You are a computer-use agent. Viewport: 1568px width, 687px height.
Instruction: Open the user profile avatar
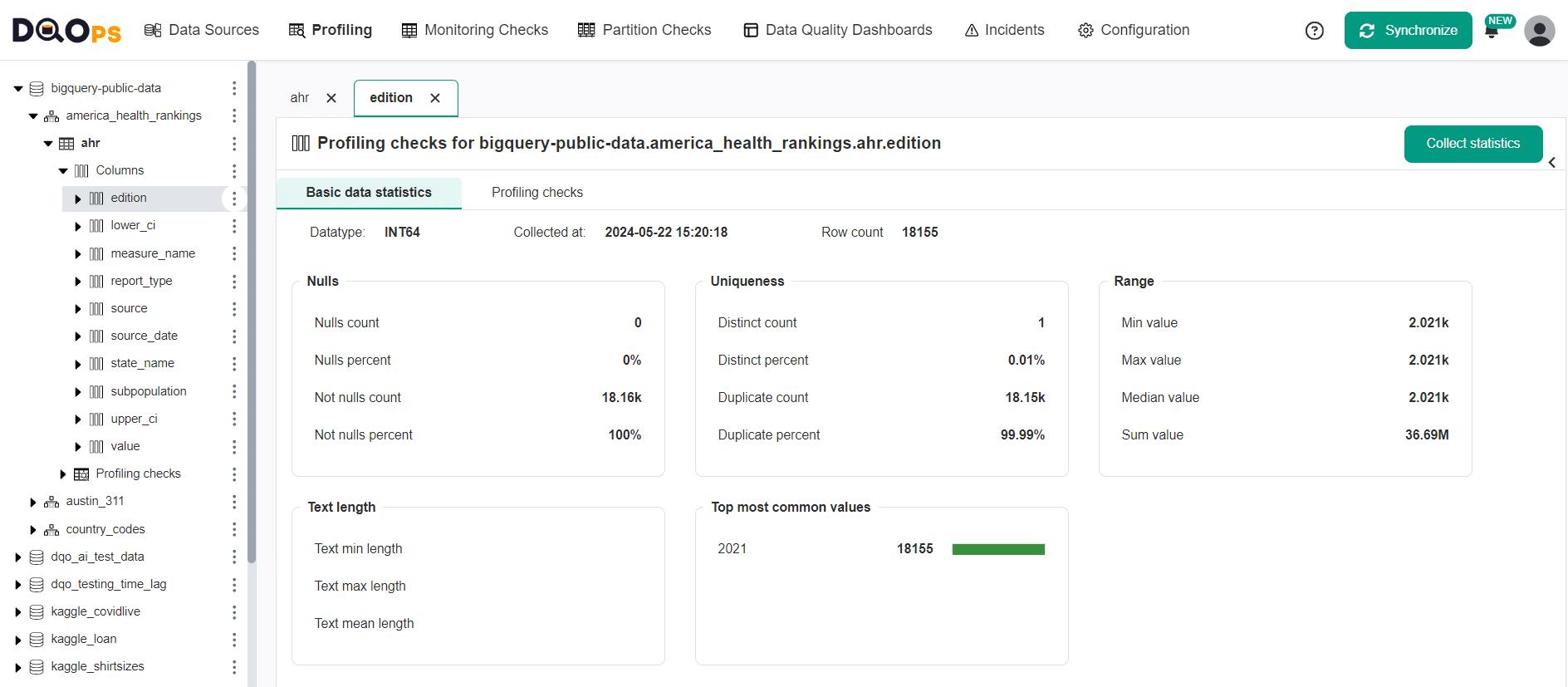coord(1539,31)
